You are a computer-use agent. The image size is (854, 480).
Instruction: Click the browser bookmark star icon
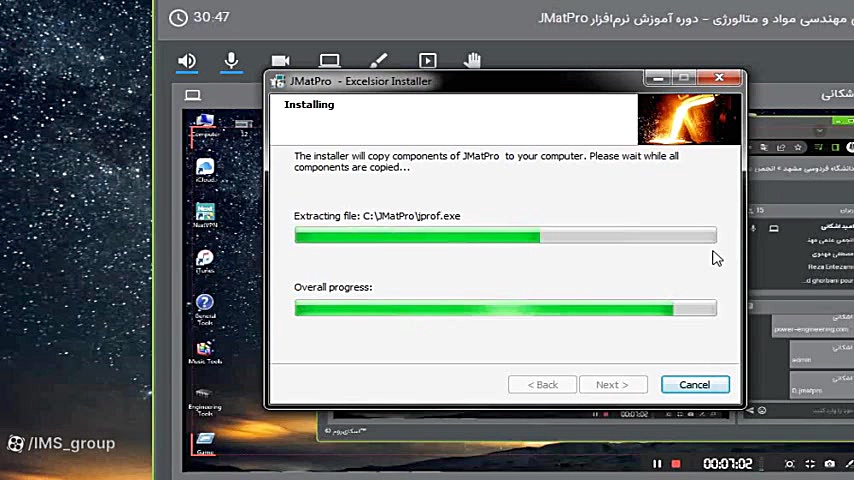pos(798,147)
